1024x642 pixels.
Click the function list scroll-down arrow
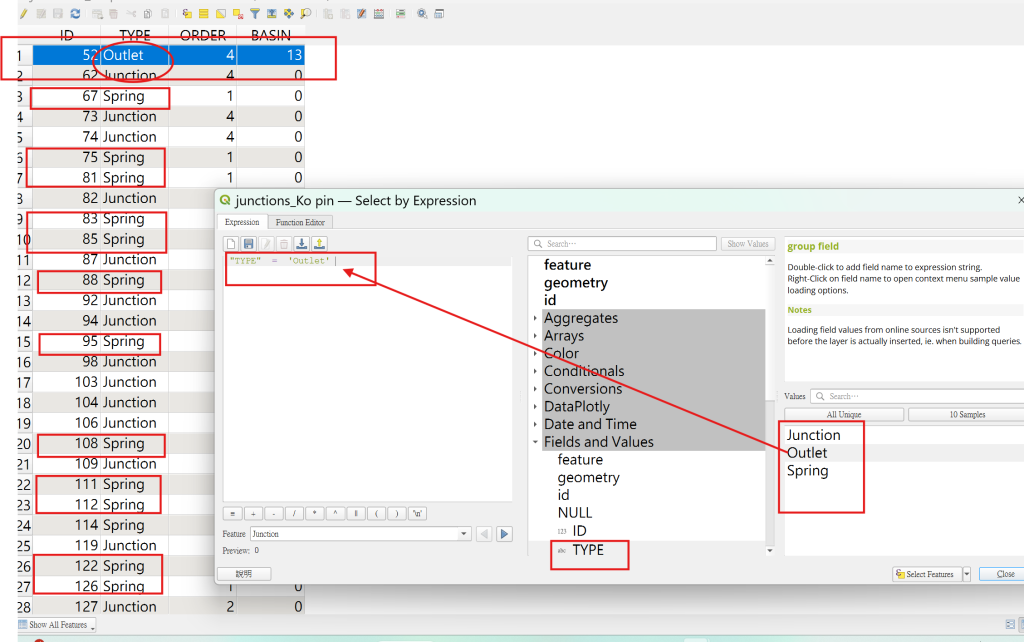tap(770, 551)
